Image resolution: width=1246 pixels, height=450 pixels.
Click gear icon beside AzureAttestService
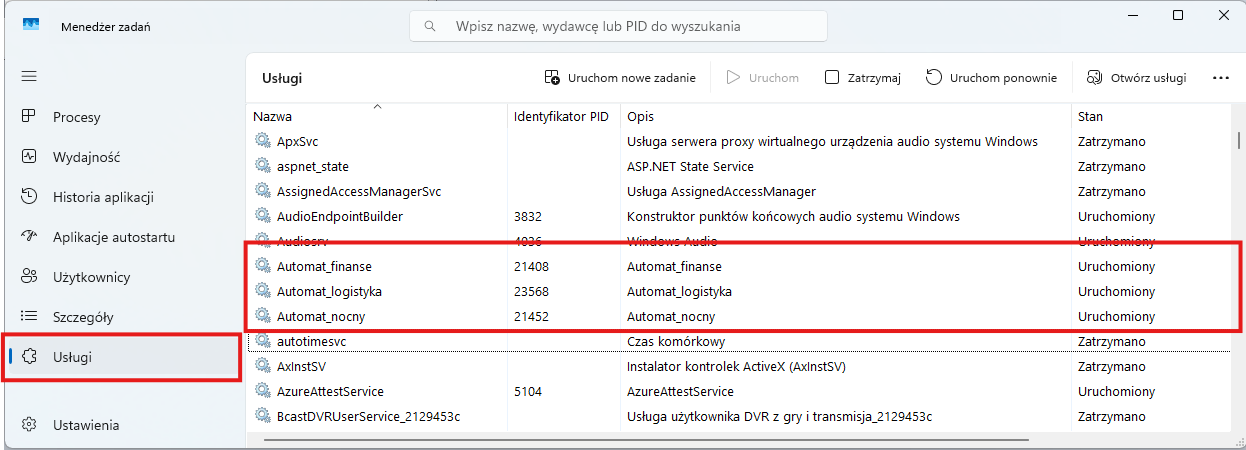pyautogui.click(x=263, y=391)
